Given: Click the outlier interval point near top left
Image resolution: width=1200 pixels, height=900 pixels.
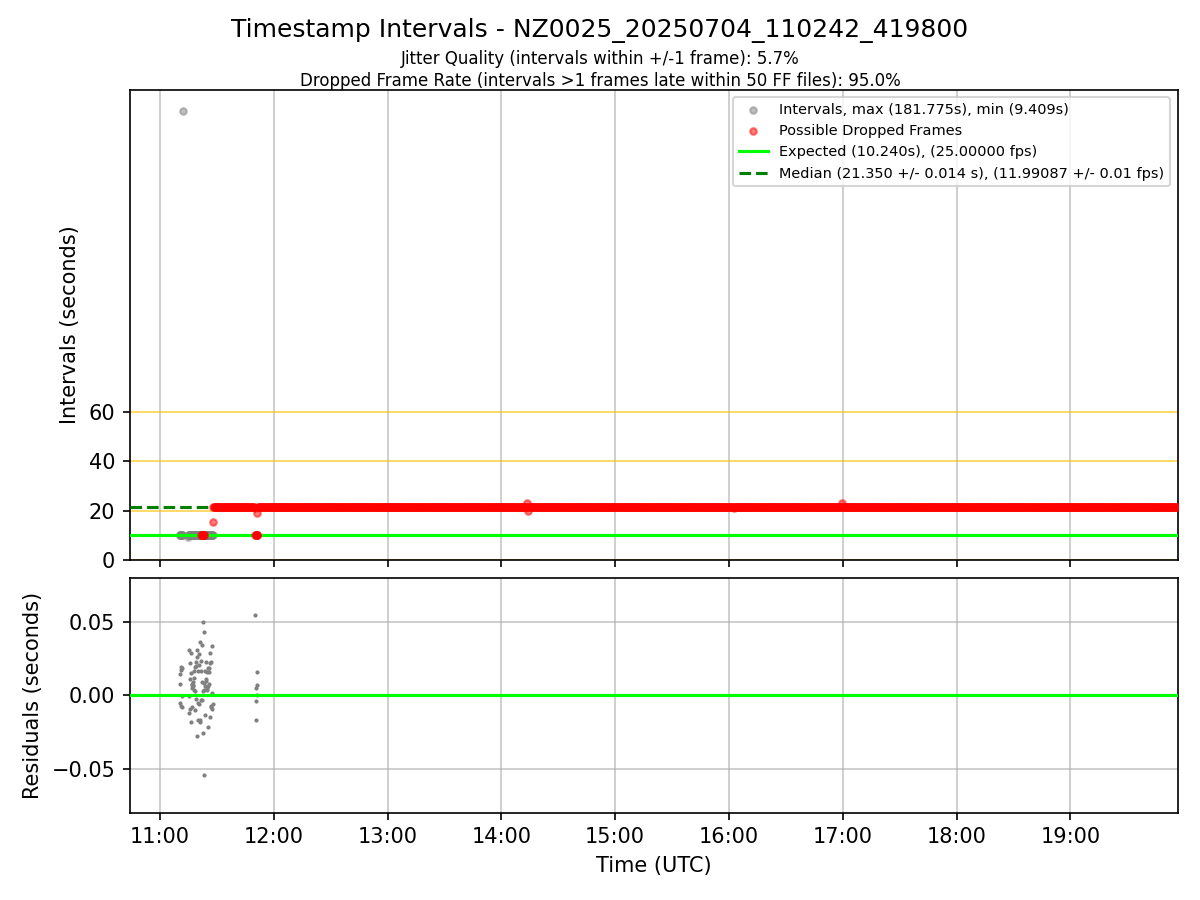Looking at the screenshot, I should [x=183, y=111].
